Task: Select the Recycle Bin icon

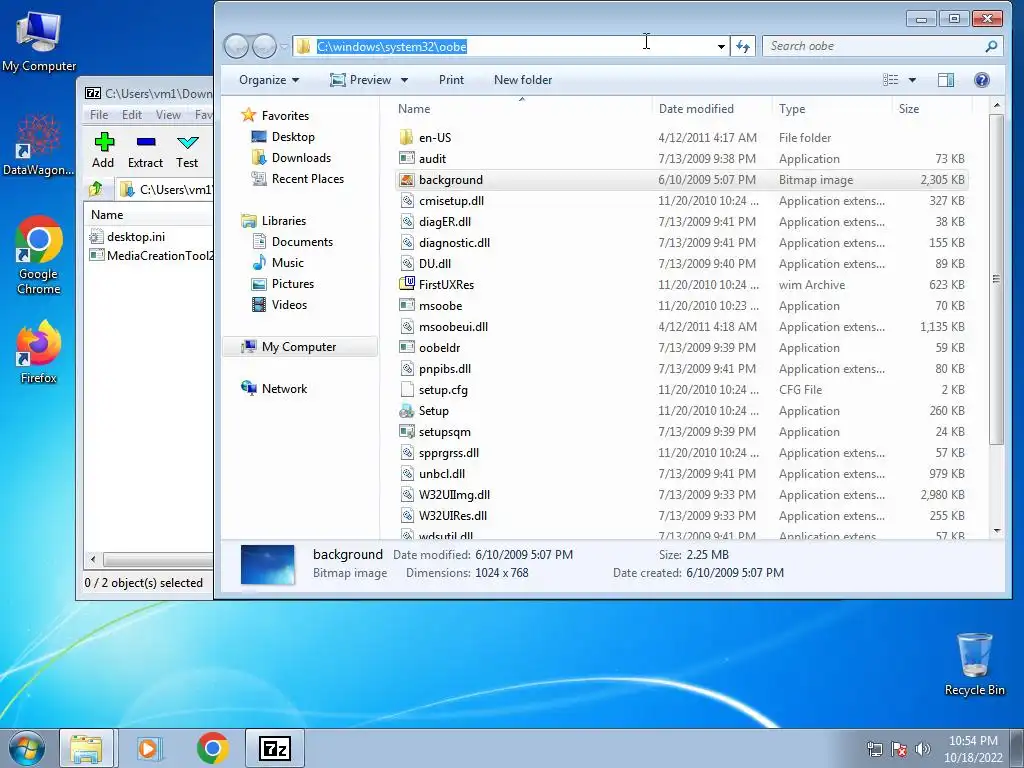Action: click(x=974, y=664)
